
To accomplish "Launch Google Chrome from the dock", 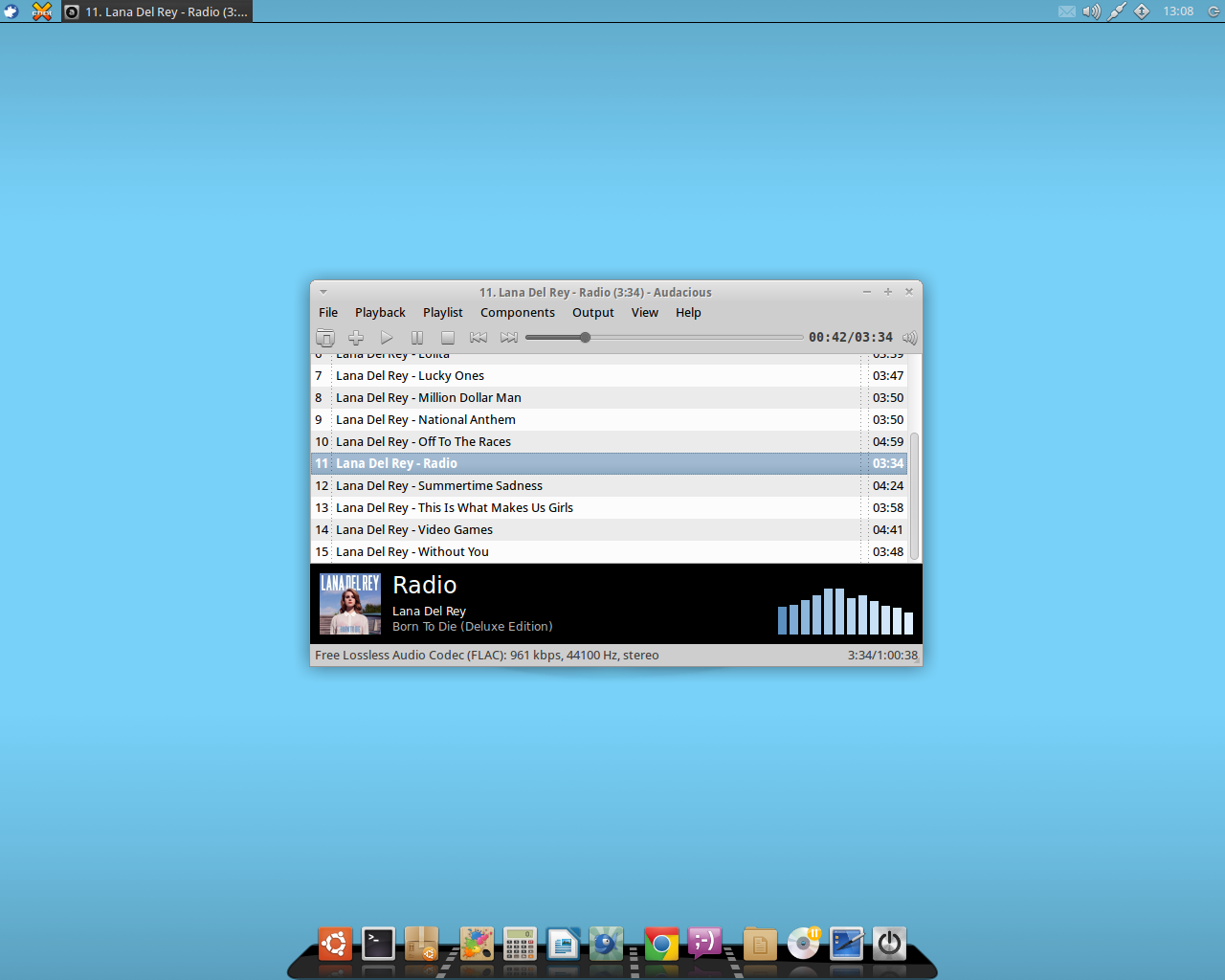I will click(x=661, y=945).
